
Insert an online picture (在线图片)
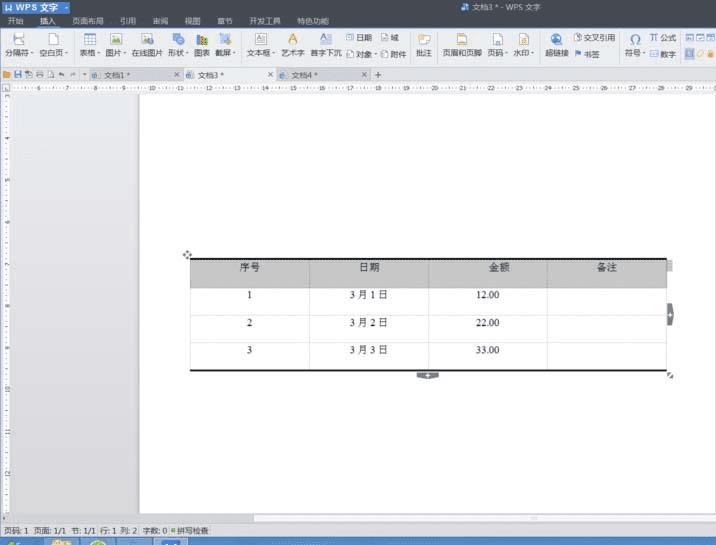(147, 45)
